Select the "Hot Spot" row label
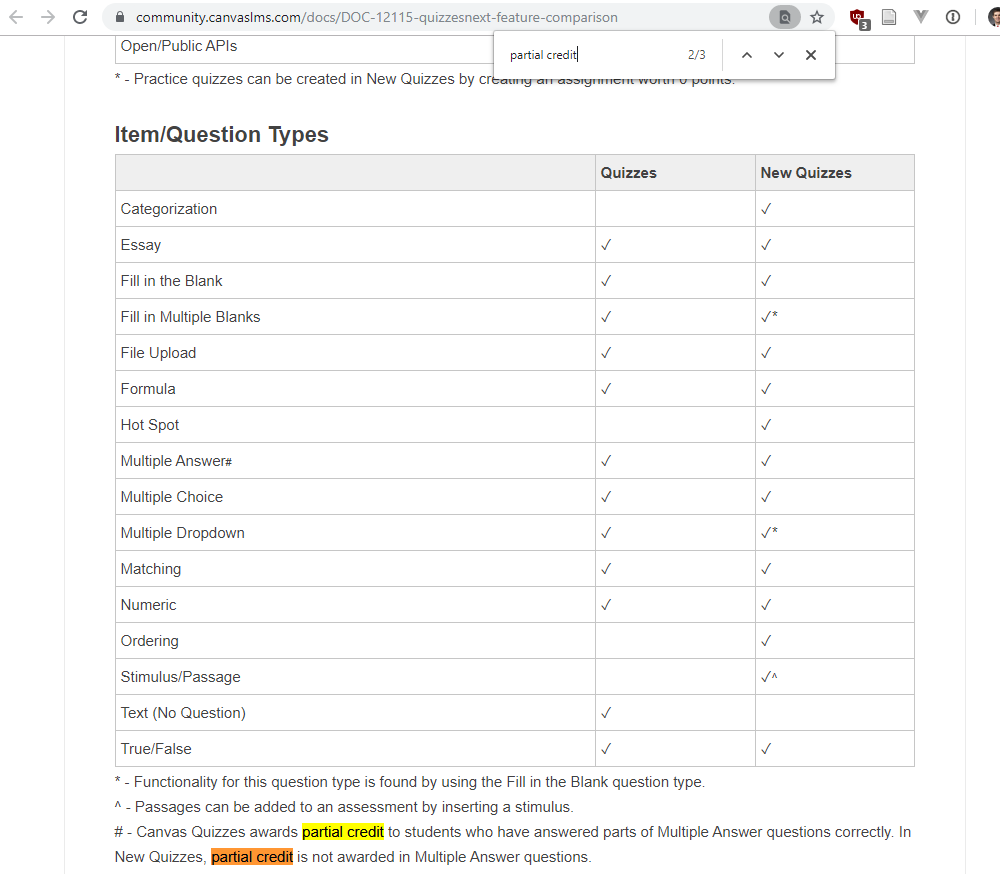The height and width of the screenshot is (874, 1000). pos(149,425)
